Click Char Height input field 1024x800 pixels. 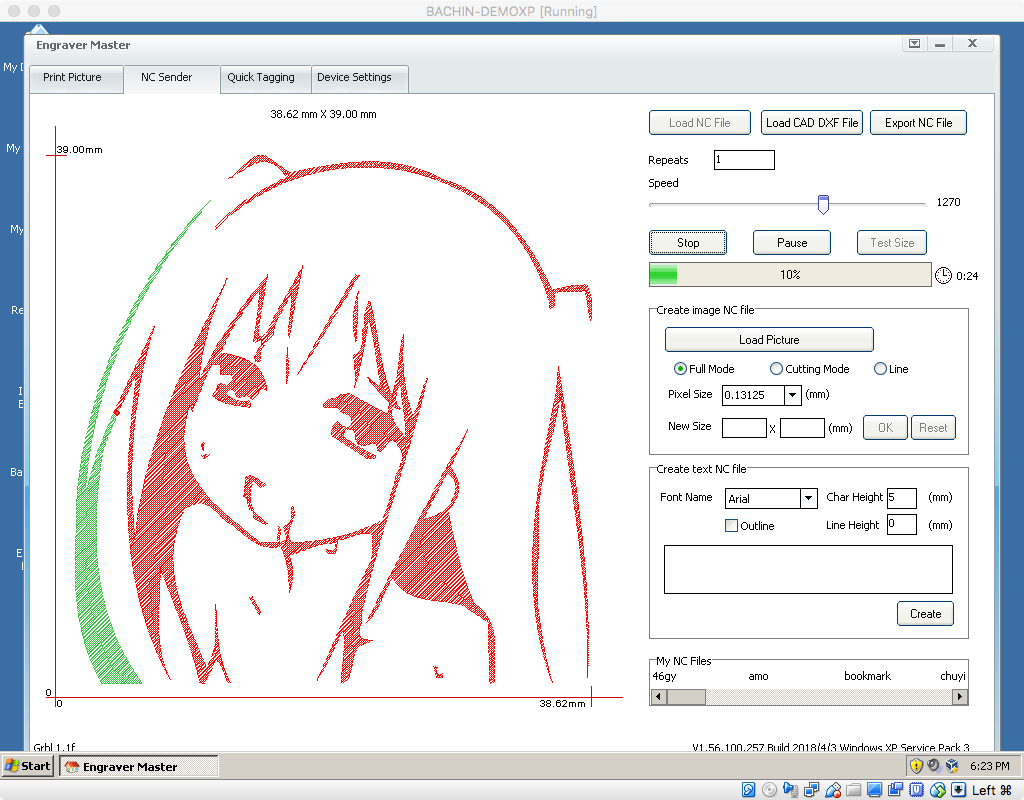click(x=902, y=498)
